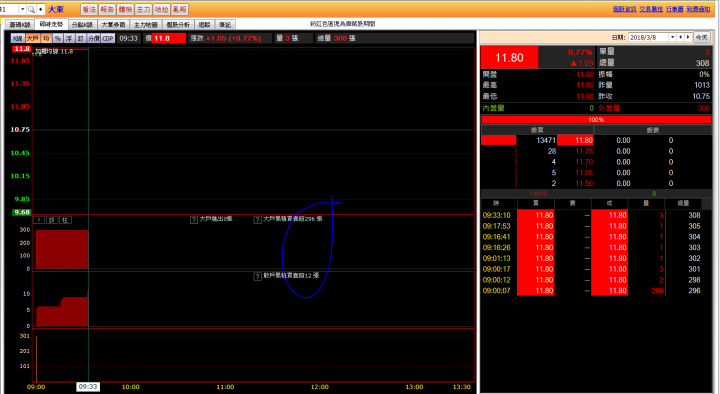Click the 亂報 button
720x394 pixels.
coord(180,9)
